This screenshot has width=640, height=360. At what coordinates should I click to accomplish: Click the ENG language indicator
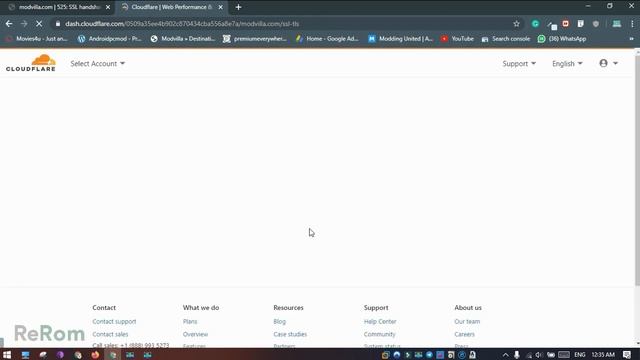click(x=580, y=355)
